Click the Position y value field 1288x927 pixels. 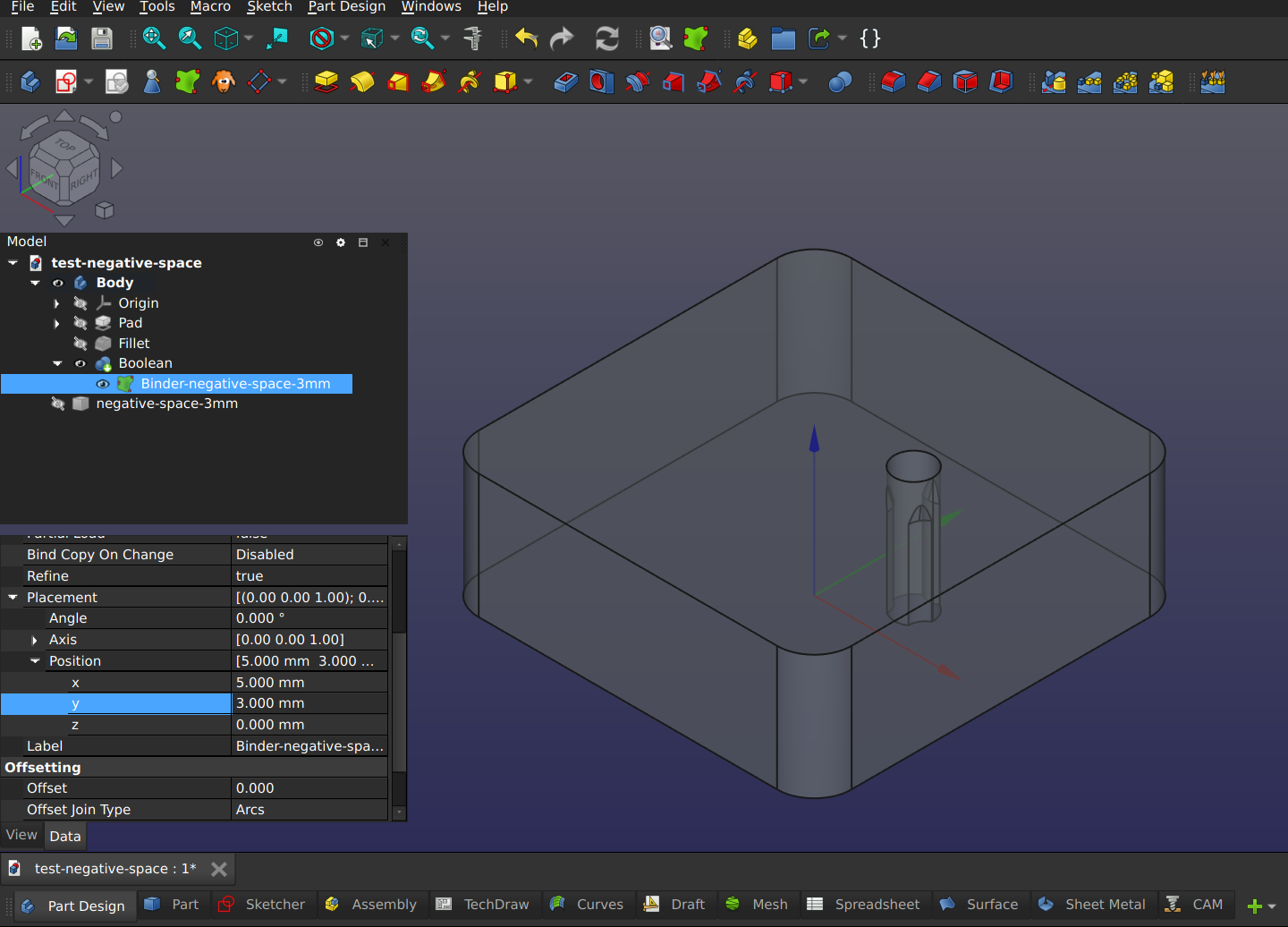[309, 703]
